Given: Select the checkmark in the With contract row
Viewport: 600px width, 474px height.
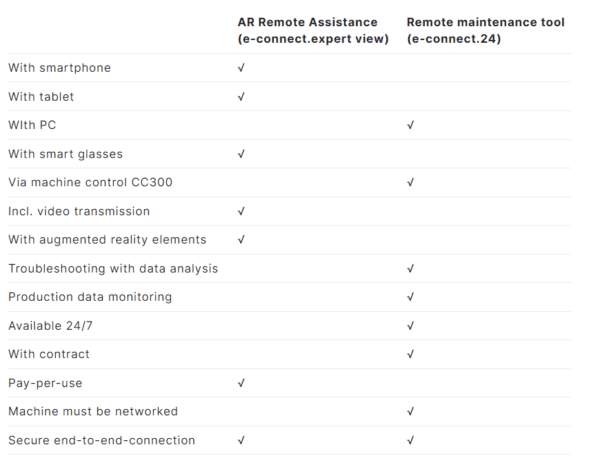Looking at the screenshot, I should tap(410, 354).
